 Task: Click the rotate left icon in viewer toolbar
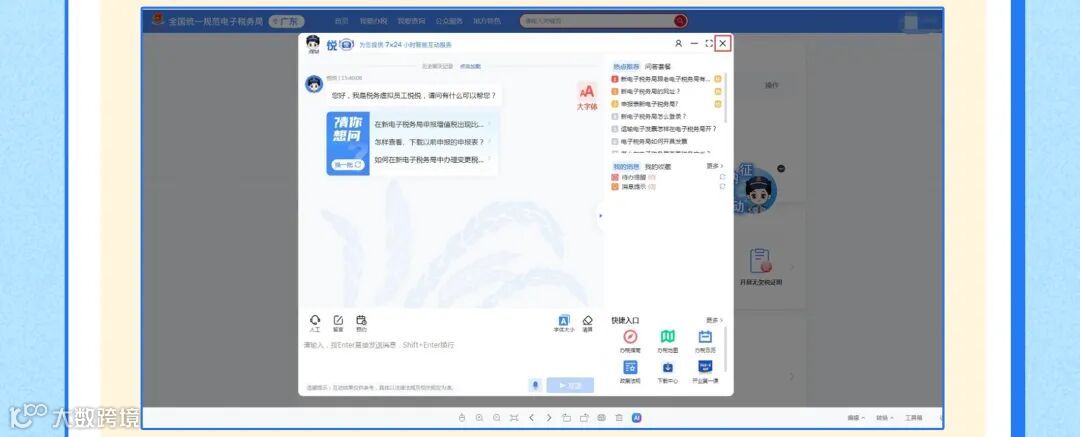tap(566, 418)
